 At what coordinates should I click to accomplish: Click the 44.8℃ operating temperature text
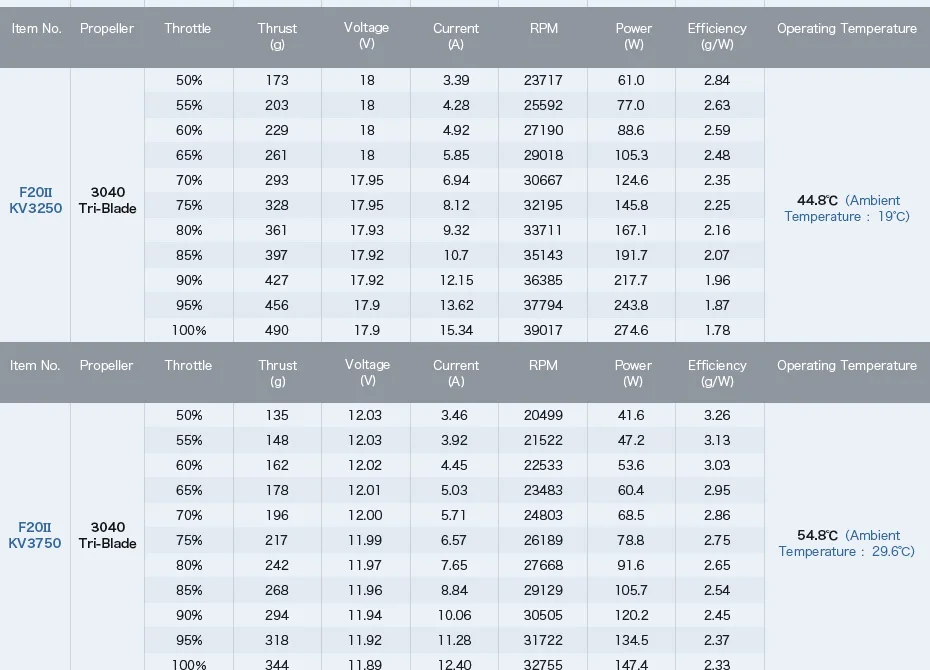point(817,200)
